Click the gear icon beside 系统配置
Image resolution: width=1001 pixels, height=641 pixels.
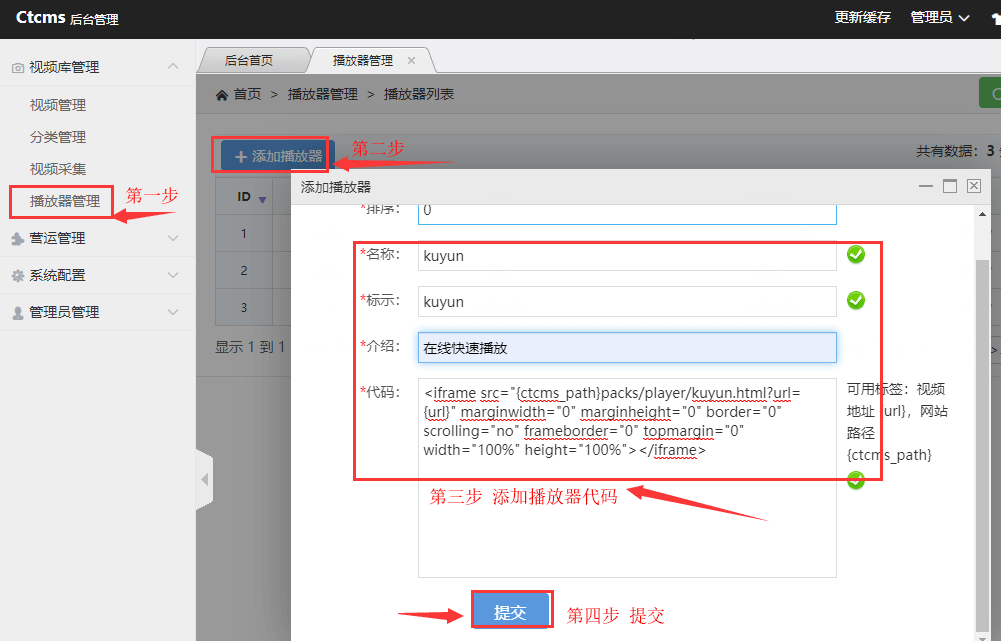(17, 275)
